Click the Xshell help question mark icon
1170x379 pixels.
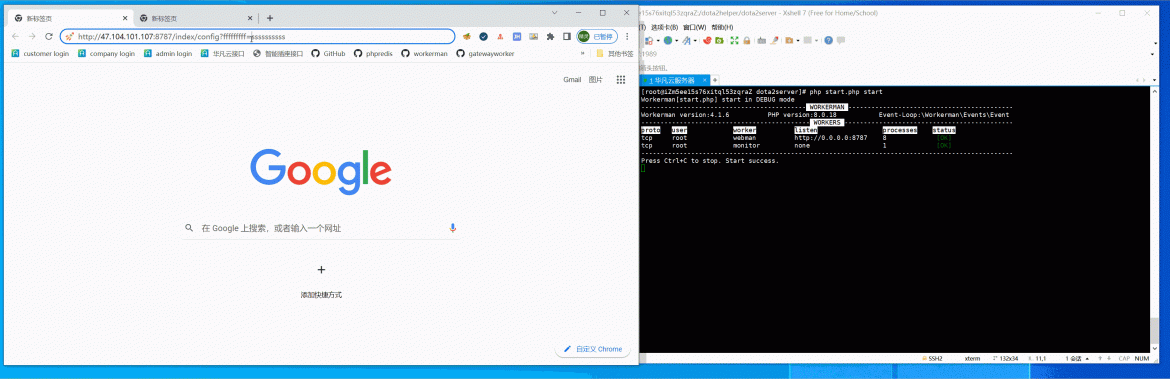point(828,40)
